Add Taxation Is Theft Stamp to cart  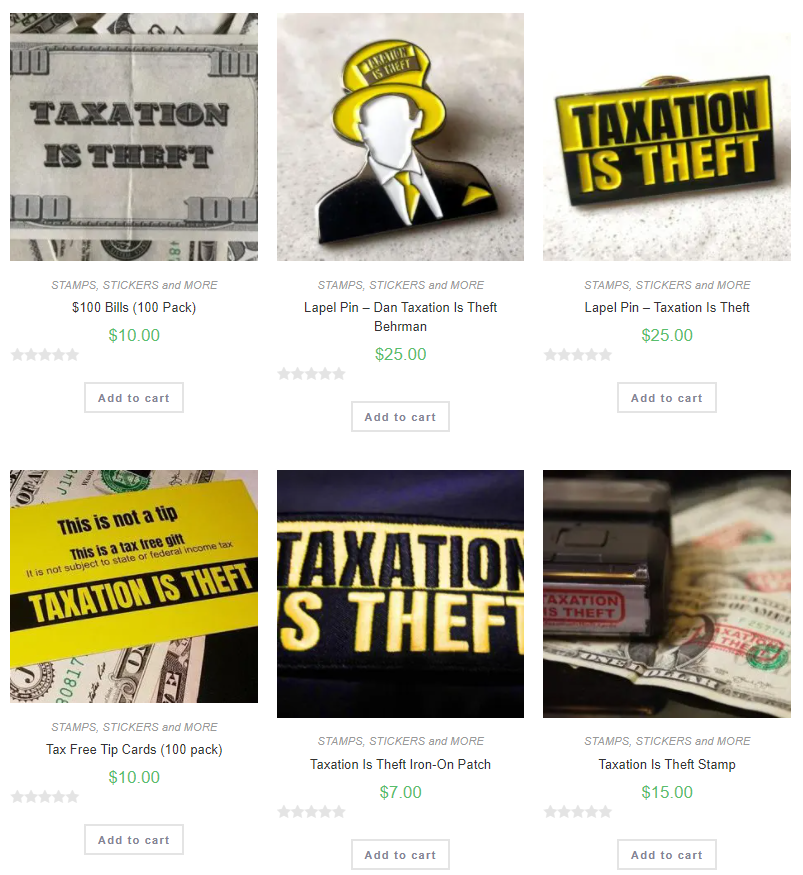666,855
